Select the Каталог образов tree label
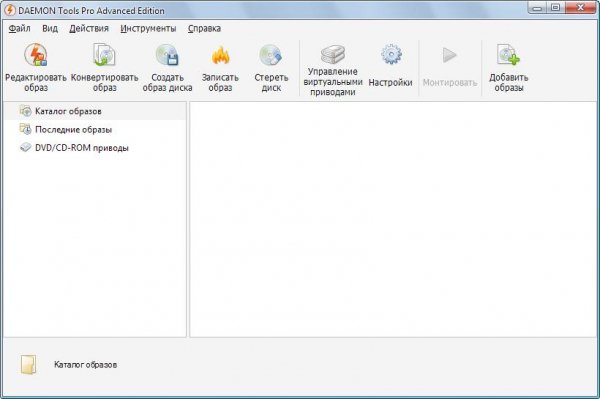 coord(68,111)
